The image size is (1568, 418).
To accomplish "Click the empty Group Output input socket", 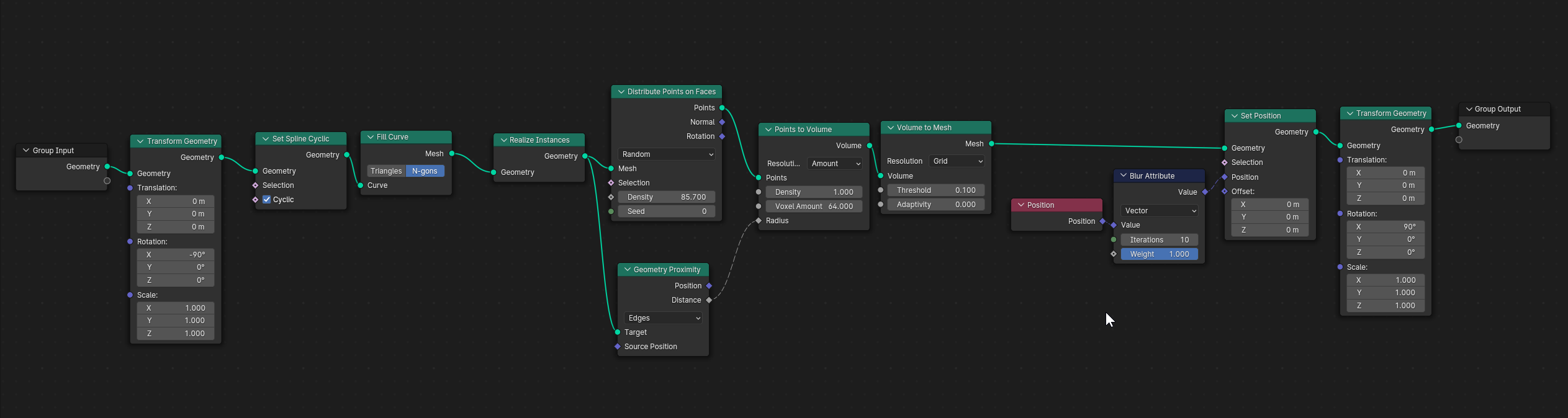I will click(1459, 140).
